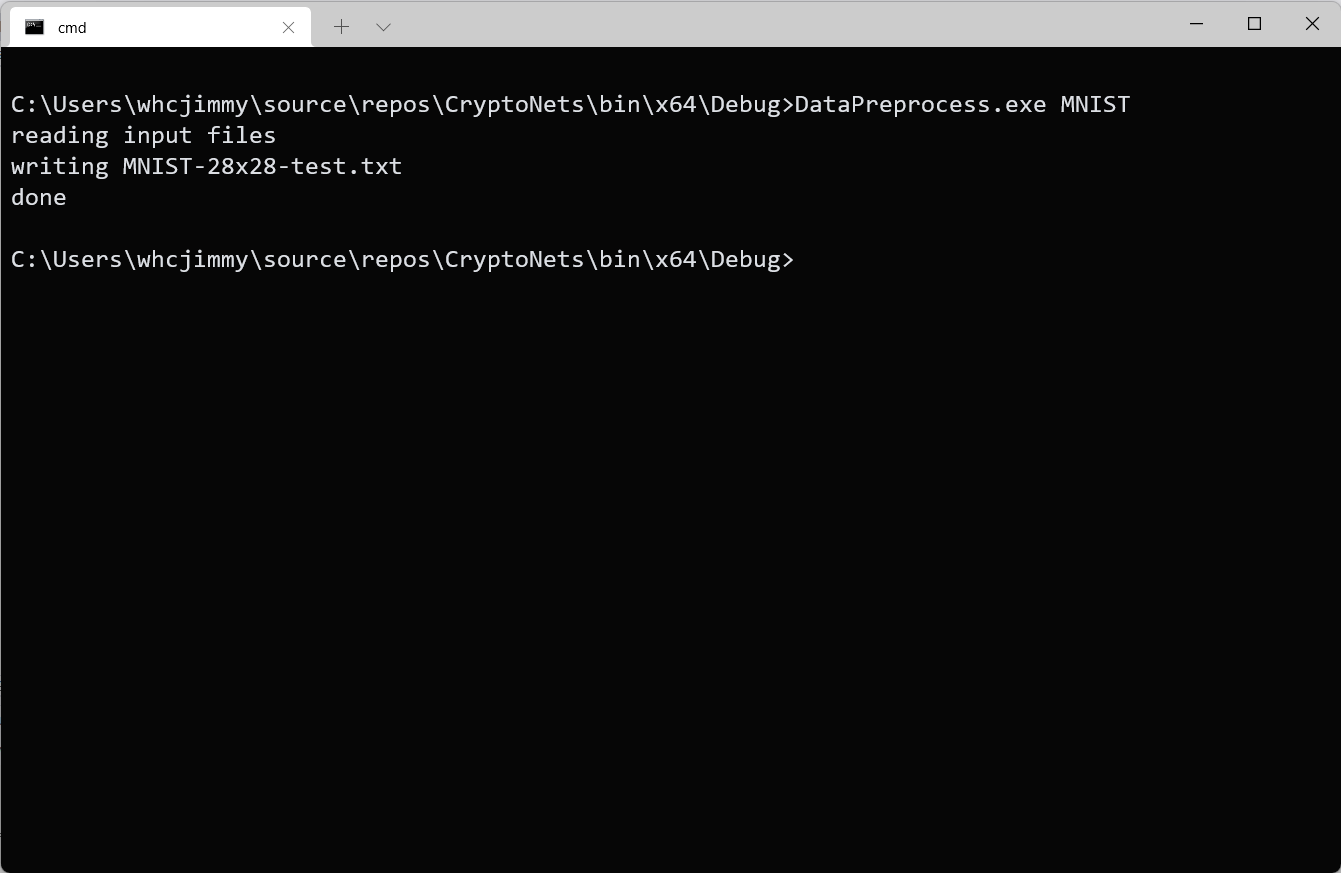The width and height of the screenshot is (1341, 873).
Task: Click the DataPreprocess.exe command text
Action: tap(920, 105)
